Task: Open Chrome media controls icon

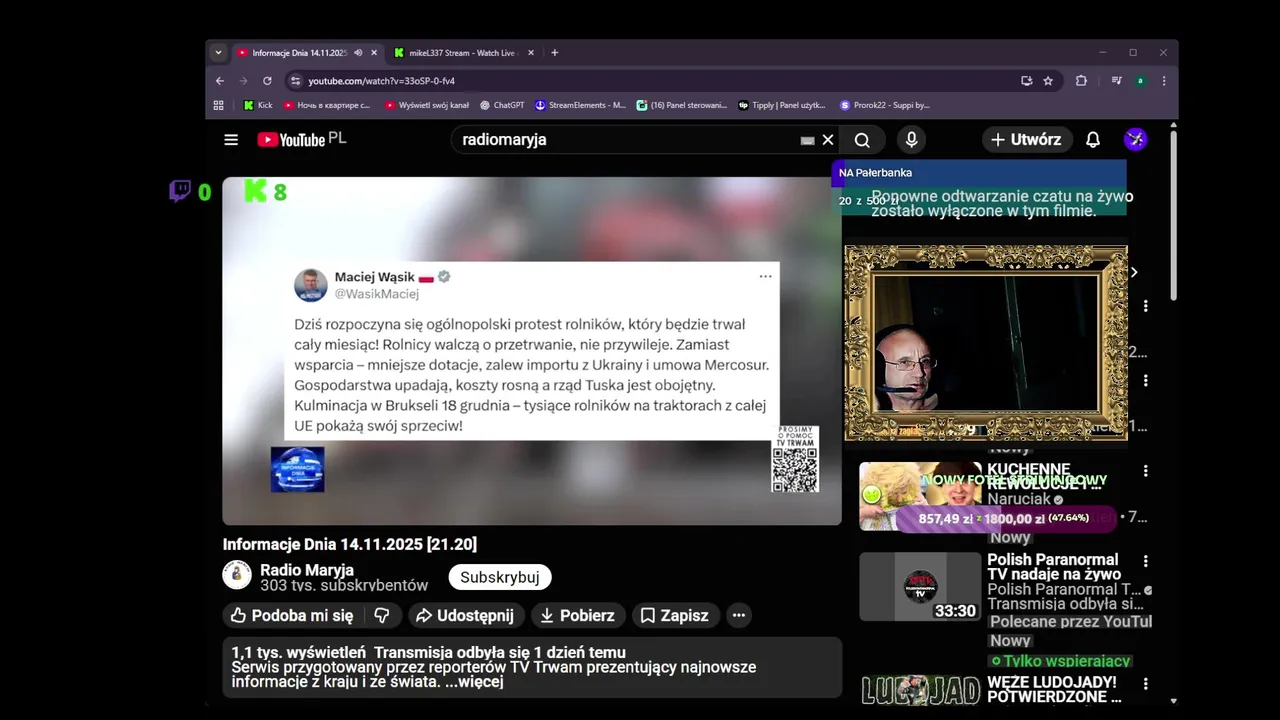Action: click(1116, 81)
